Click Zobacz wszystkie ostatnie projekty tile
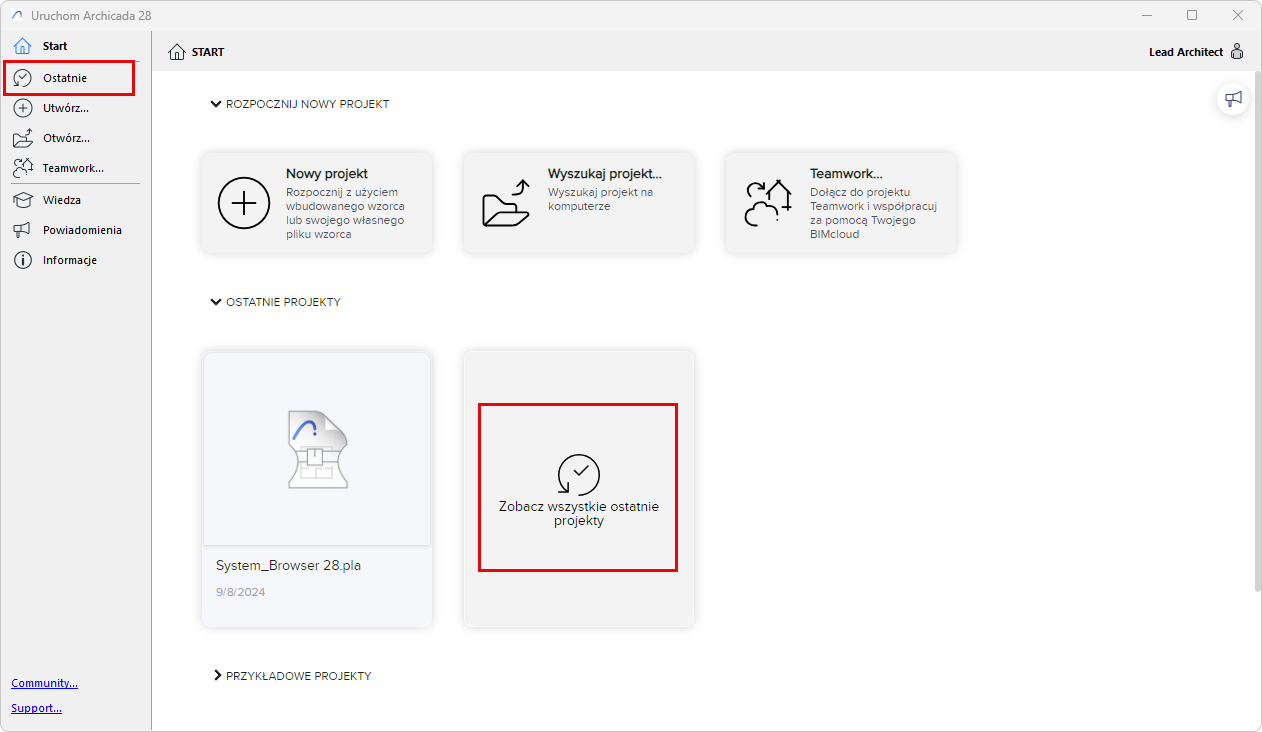The image size is (1262, 732). pyautogui.click(x=579, y=489)
